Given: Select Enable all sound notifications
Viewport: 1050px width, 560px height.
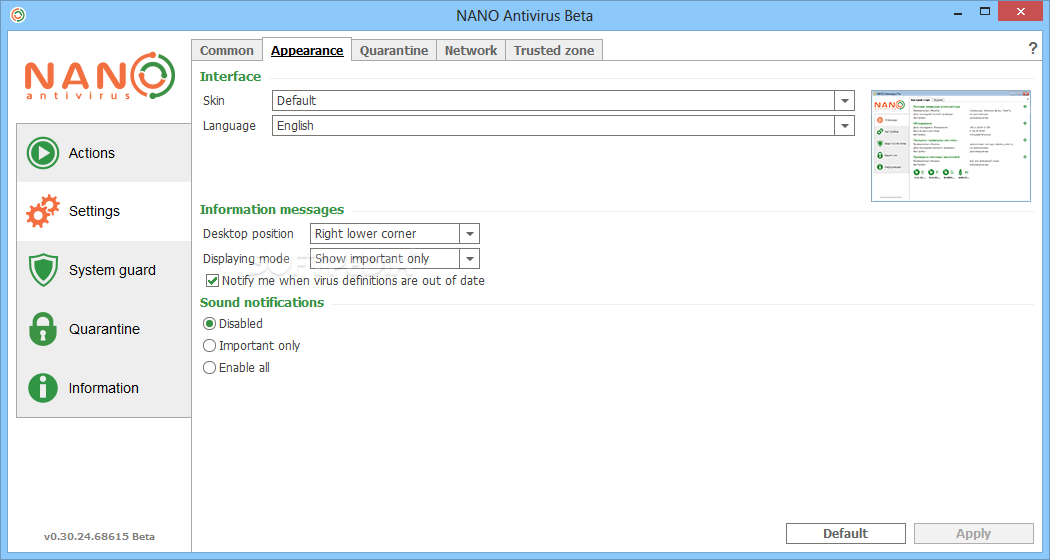Looking at the screenshot, I should click(210, 368).
